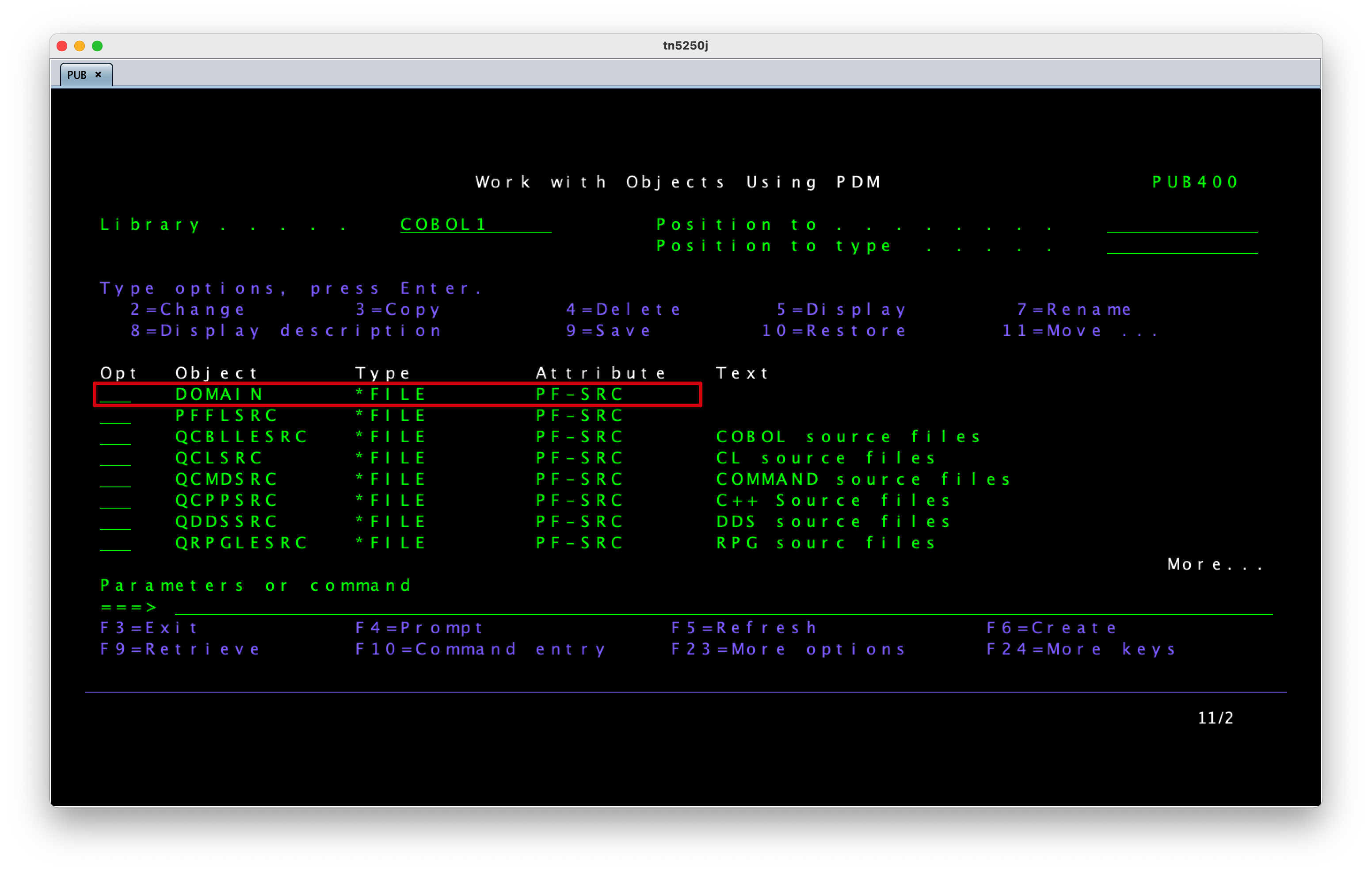Click the yellow minimize window button

pos(80,46)
